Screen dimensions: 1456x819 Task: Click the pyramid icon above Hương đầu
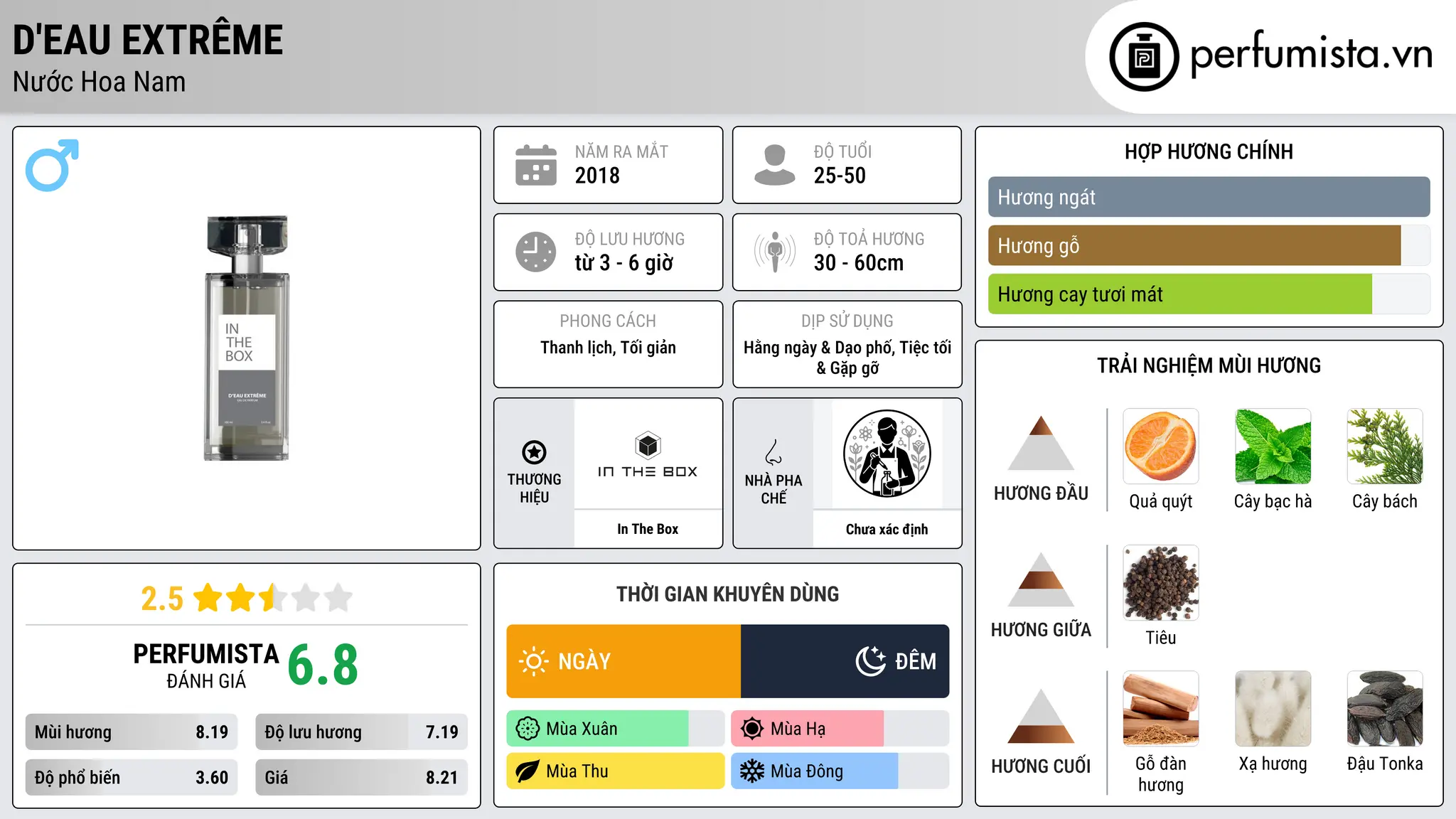[x=1041, y=443]
